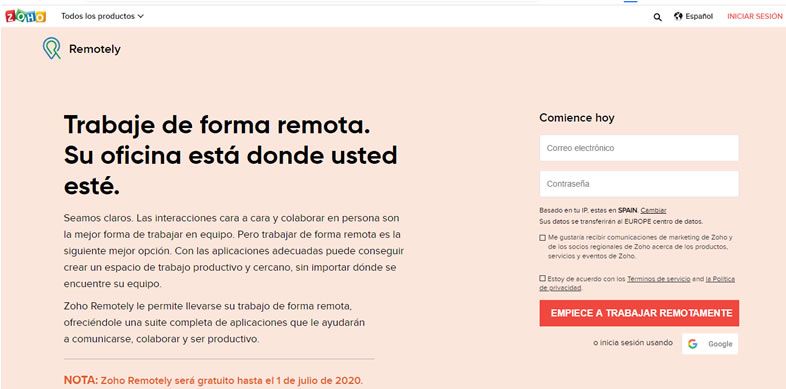Click the Google G logo icon
Screen dimensions: 786x389
[693, 344]
